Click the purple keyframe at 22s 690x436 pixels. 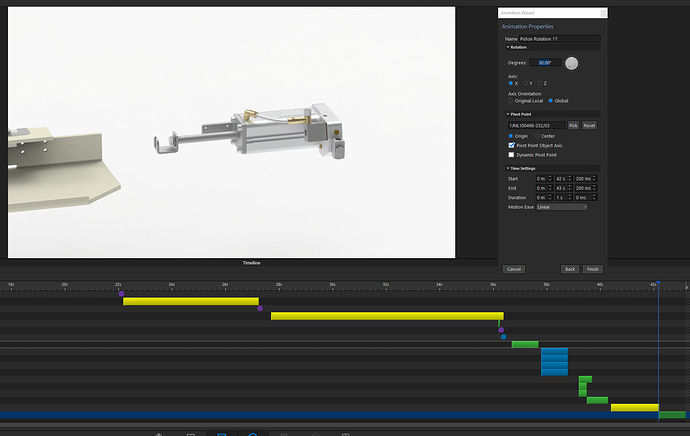[121, 293]
